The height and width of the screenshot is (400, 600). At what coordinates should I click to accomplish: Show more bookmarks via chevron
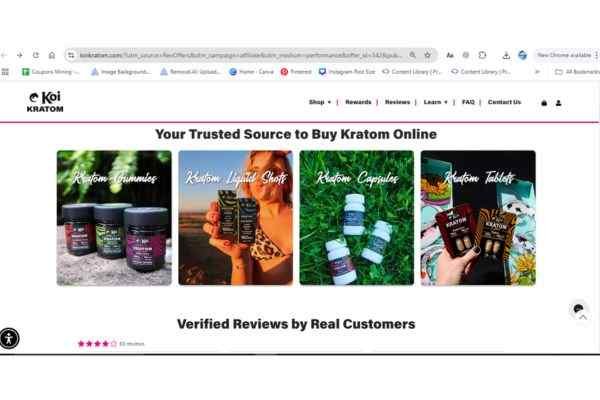537,72
